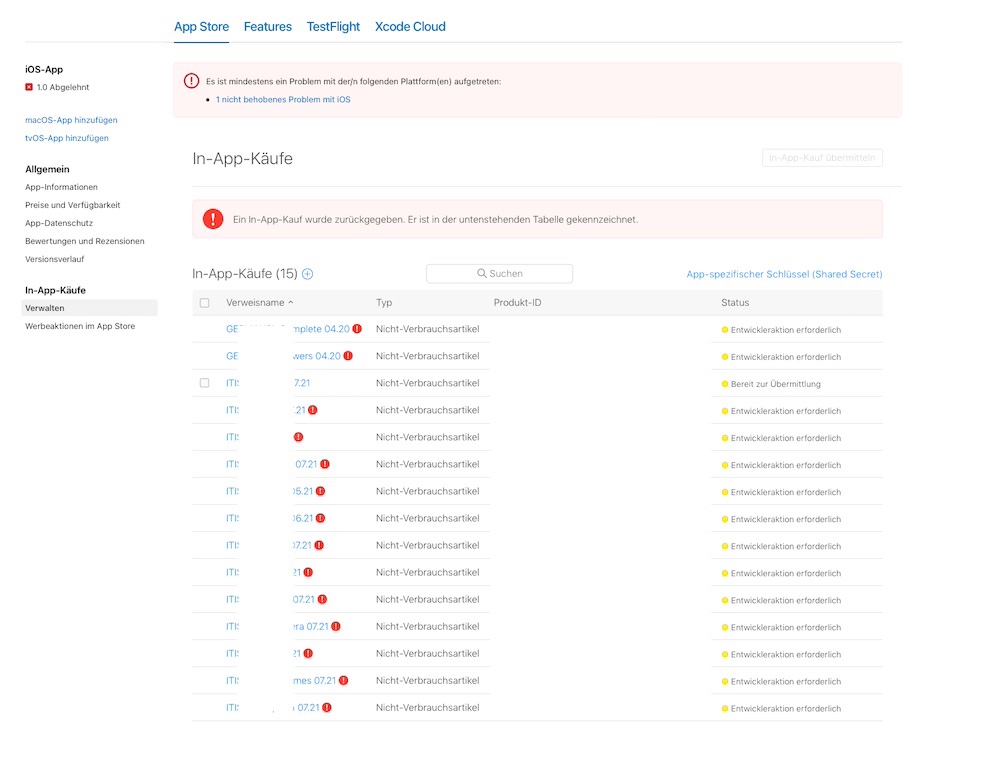
Task: Open the '1 nicht behobenes Problem mit iOS' link
Action: click(283, 100)
